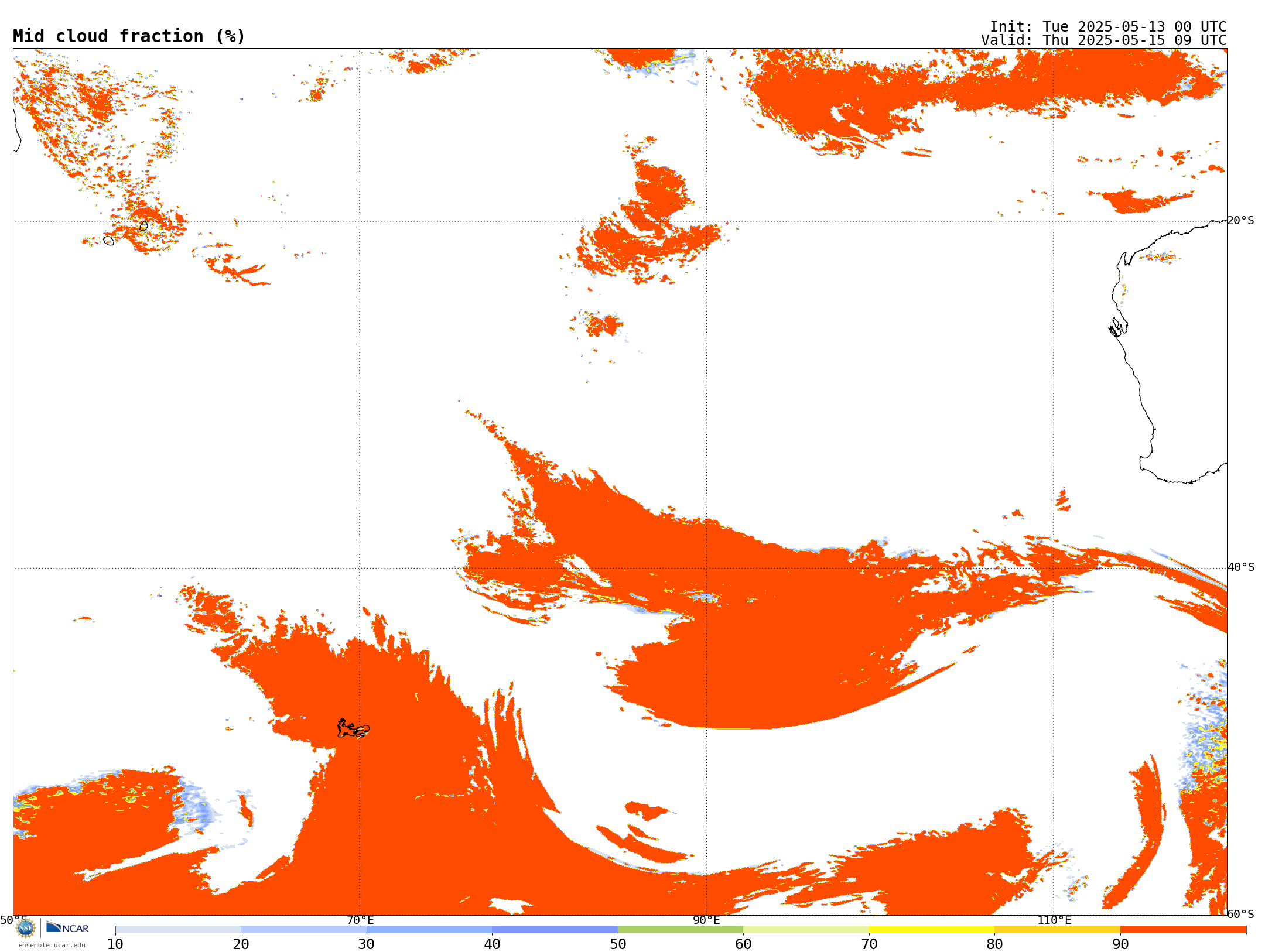Click the colorbar label '10'

point(115,944)
